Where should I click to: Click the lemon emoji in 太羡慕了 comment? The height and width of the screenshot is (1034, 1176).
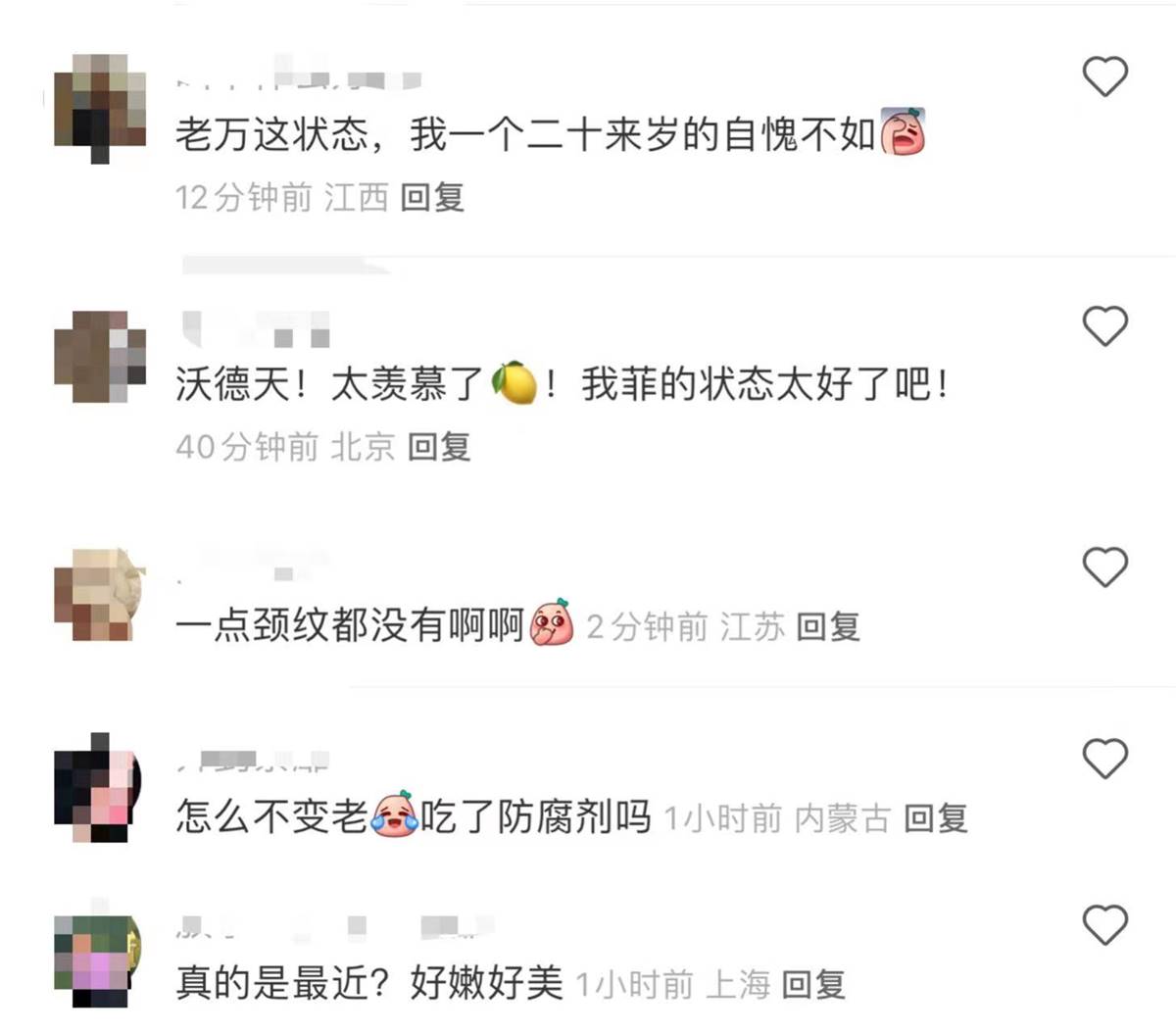tap(514, 384)
